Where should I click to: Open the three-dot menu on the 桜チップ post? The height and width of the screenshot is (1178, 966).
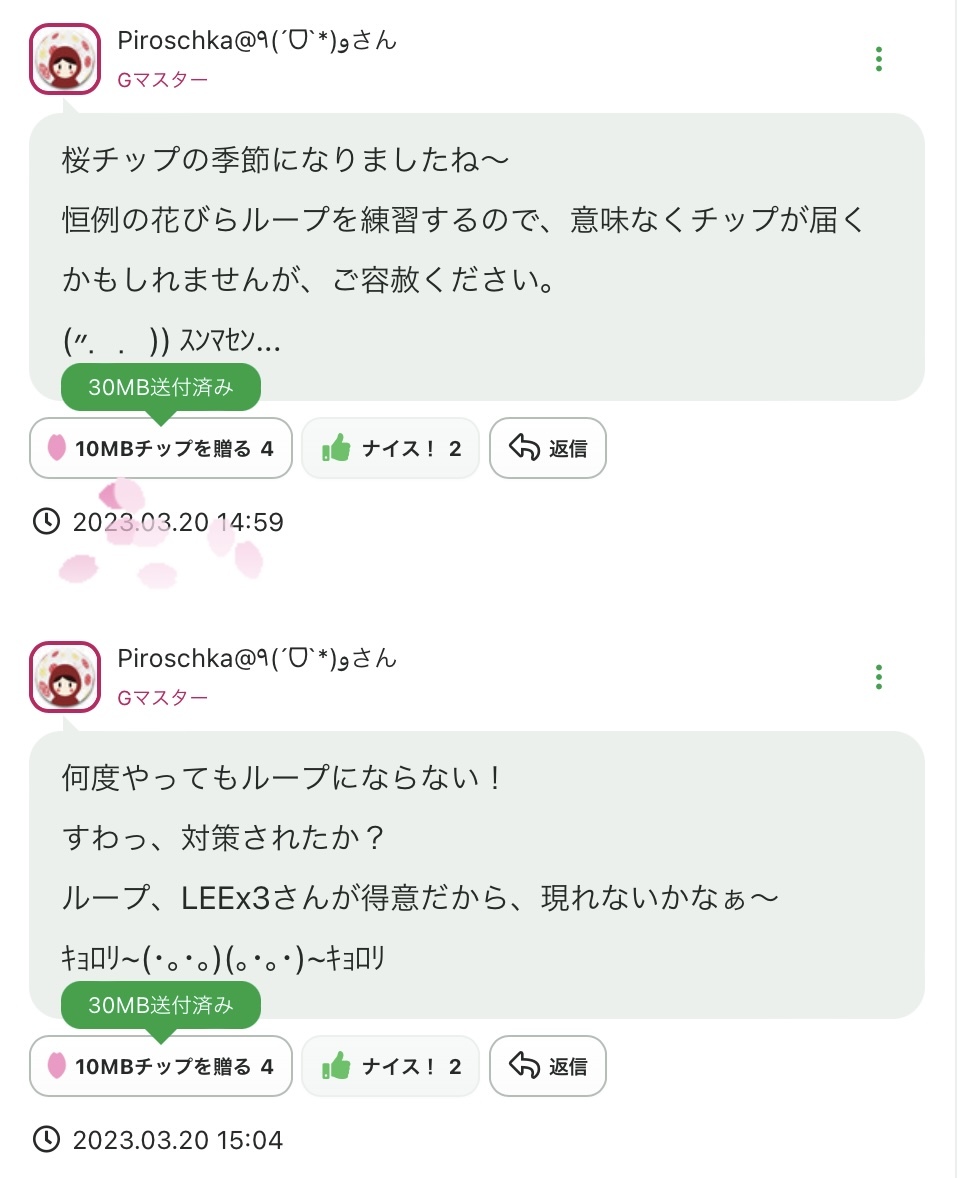tap(878, 59)
